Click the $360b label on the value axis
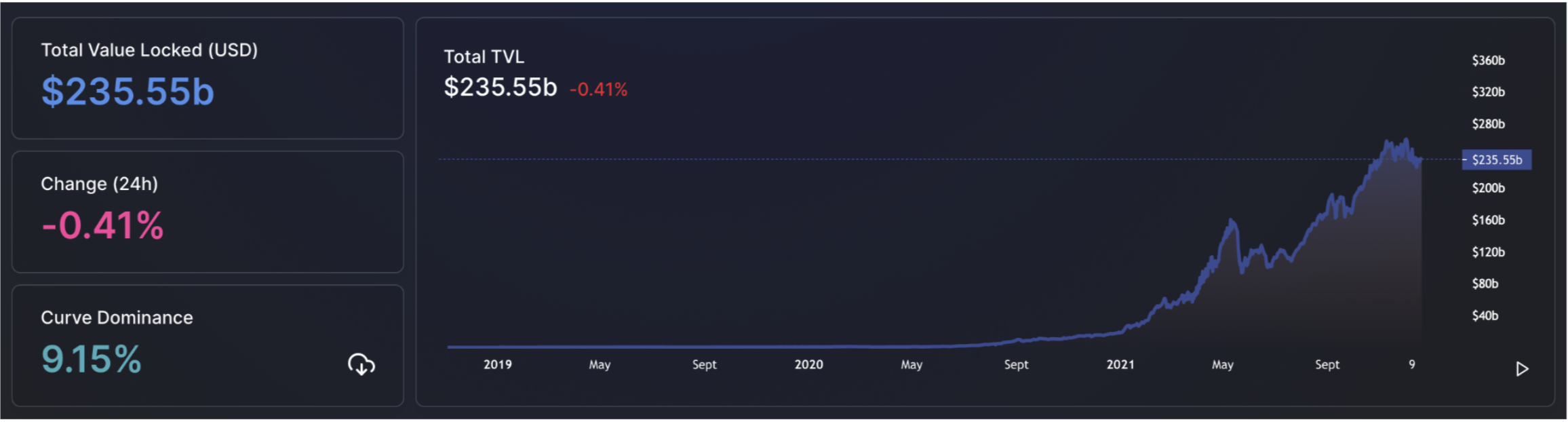1568x422 pixels. pos(1488,60)
